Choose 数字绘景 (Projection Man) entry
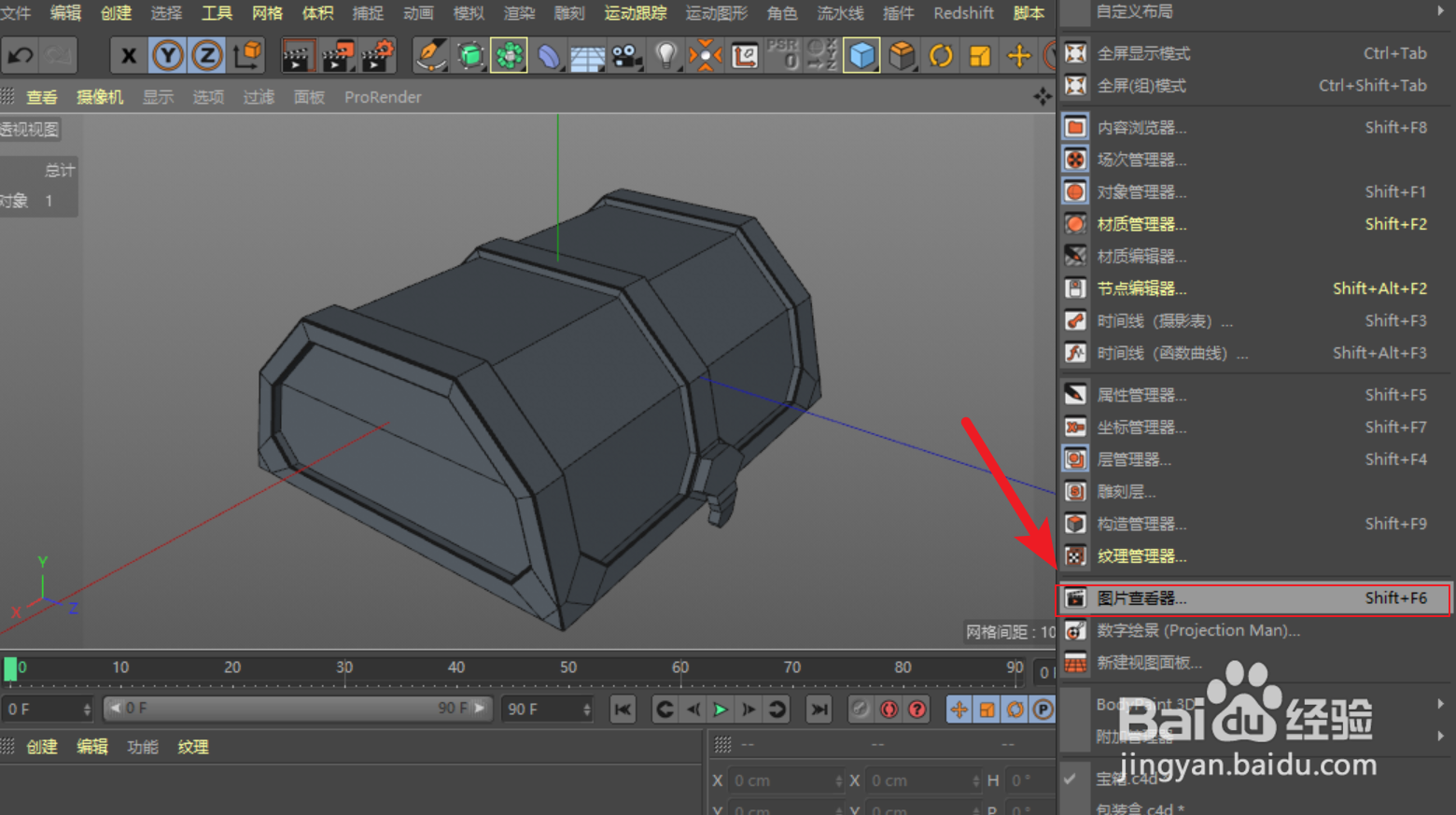The height and width of the screenshot is (815, 1456). tap(1253, 630)
